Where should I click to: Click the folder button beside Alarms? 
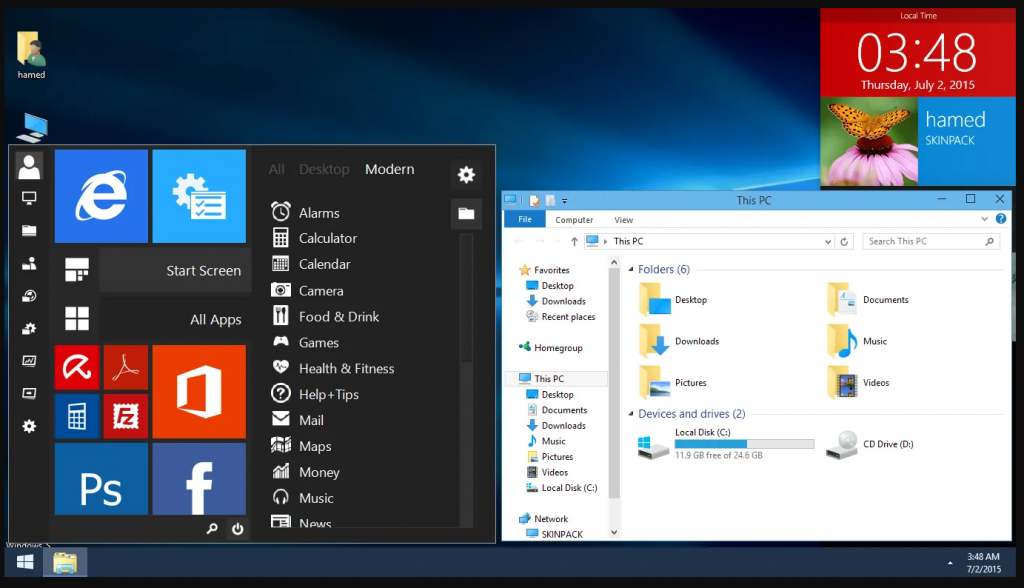point(466,214)
